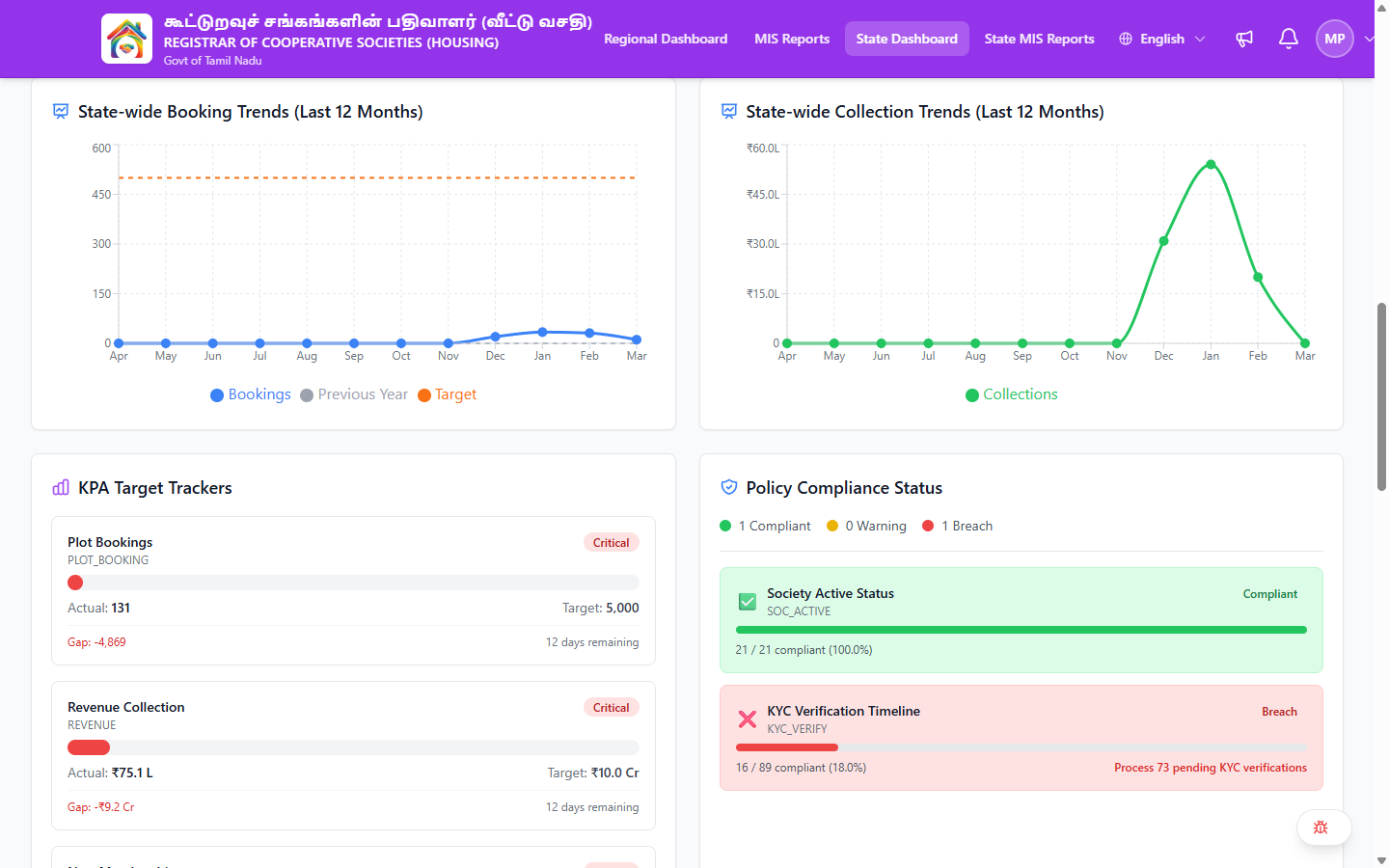This screenshot has width=1389, height=868.
Task: Click the red bug report icon
Action: point(1321,827)
